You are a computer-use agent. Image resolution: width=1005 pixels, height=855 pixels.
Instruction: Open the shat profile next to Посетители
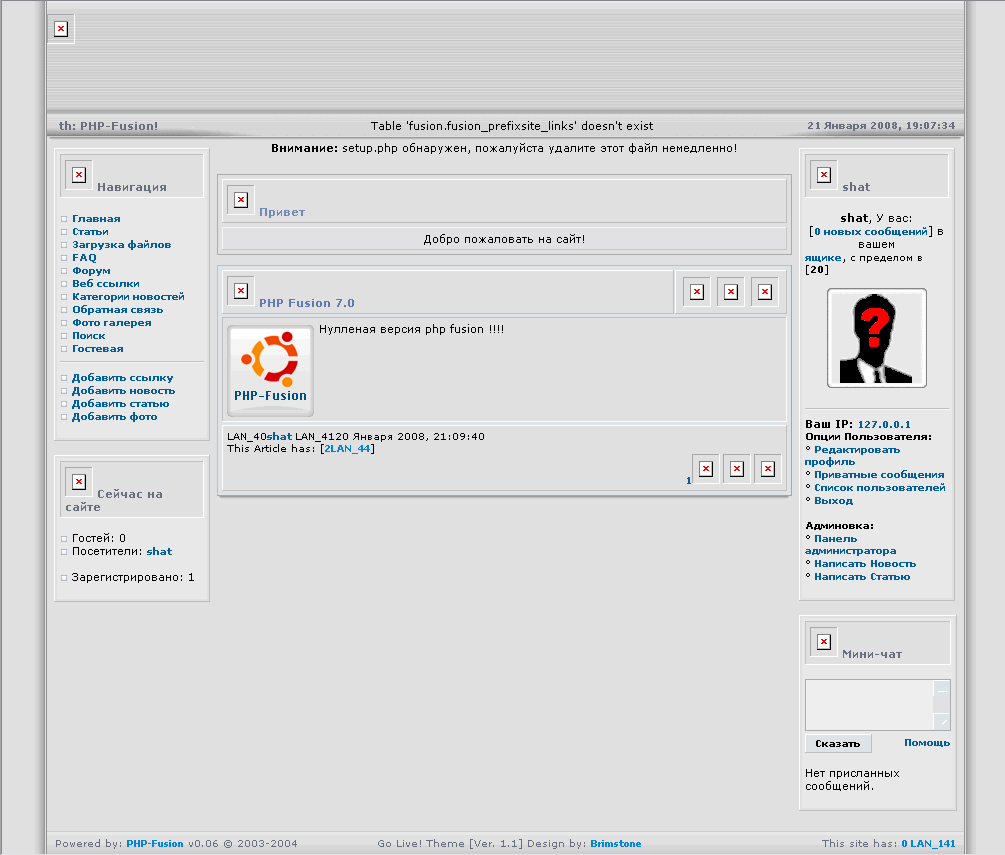point(159,551)
